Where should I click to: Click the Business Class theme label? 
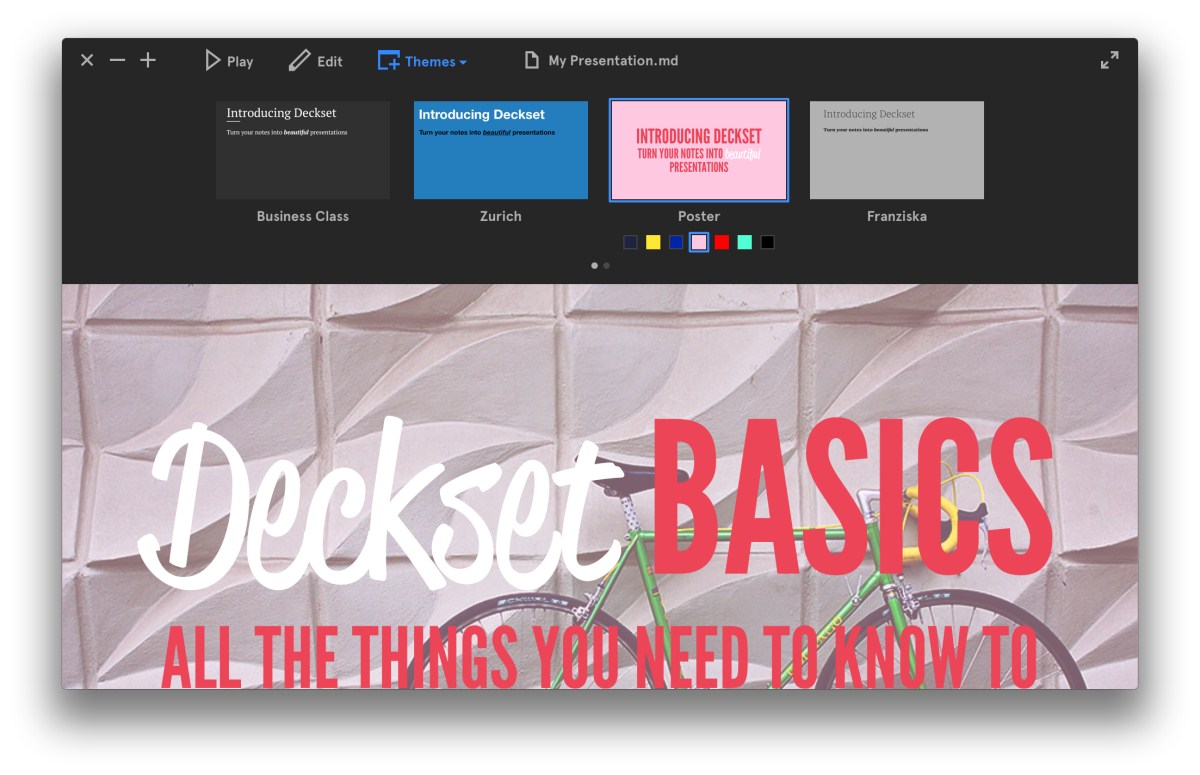[303, 216]
